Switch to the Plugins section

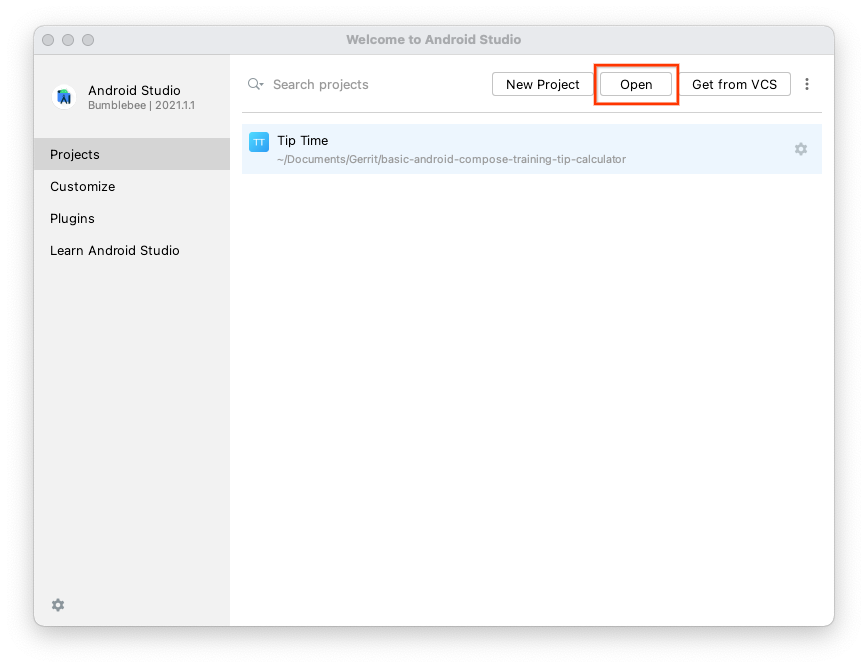click(x=72, y=218)
